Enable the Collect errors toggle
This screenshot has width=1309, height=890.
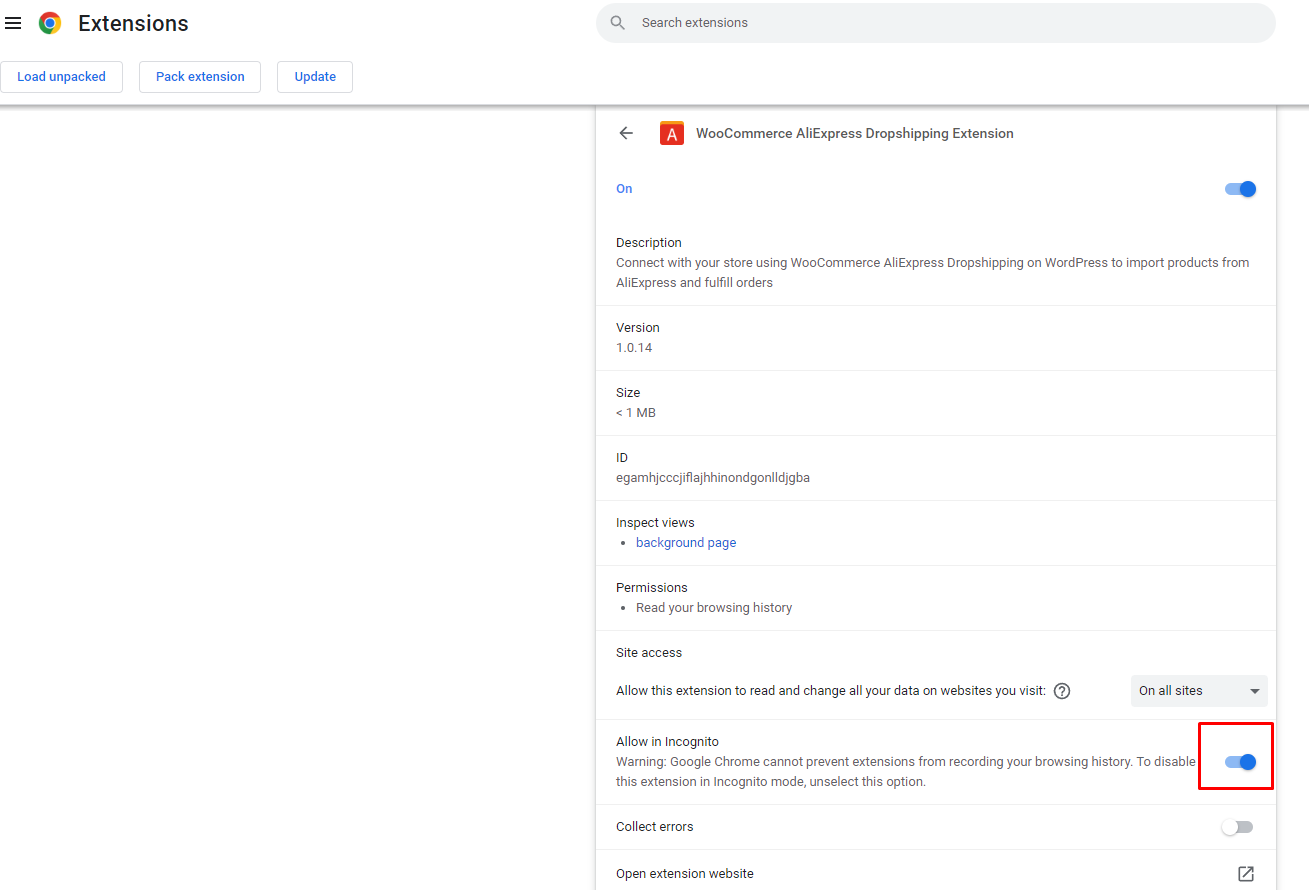pyautogui.click(x=1237, y=827)
